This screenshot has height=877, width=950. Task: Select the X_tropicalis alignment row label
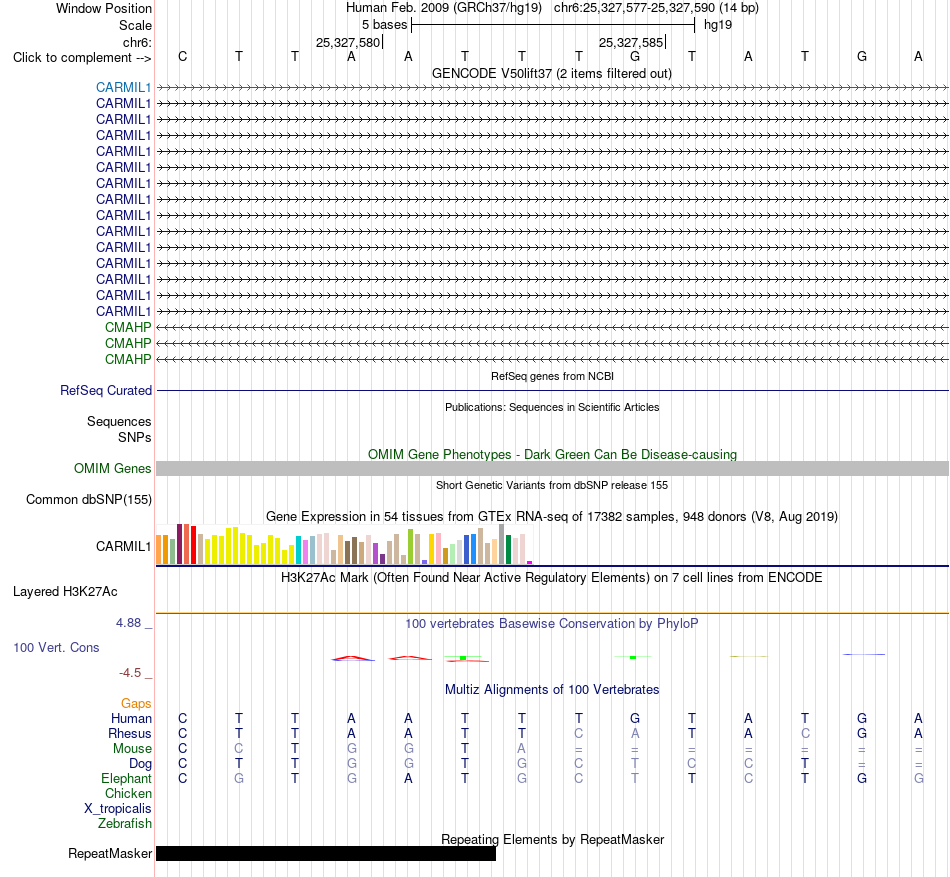point(118,809)
